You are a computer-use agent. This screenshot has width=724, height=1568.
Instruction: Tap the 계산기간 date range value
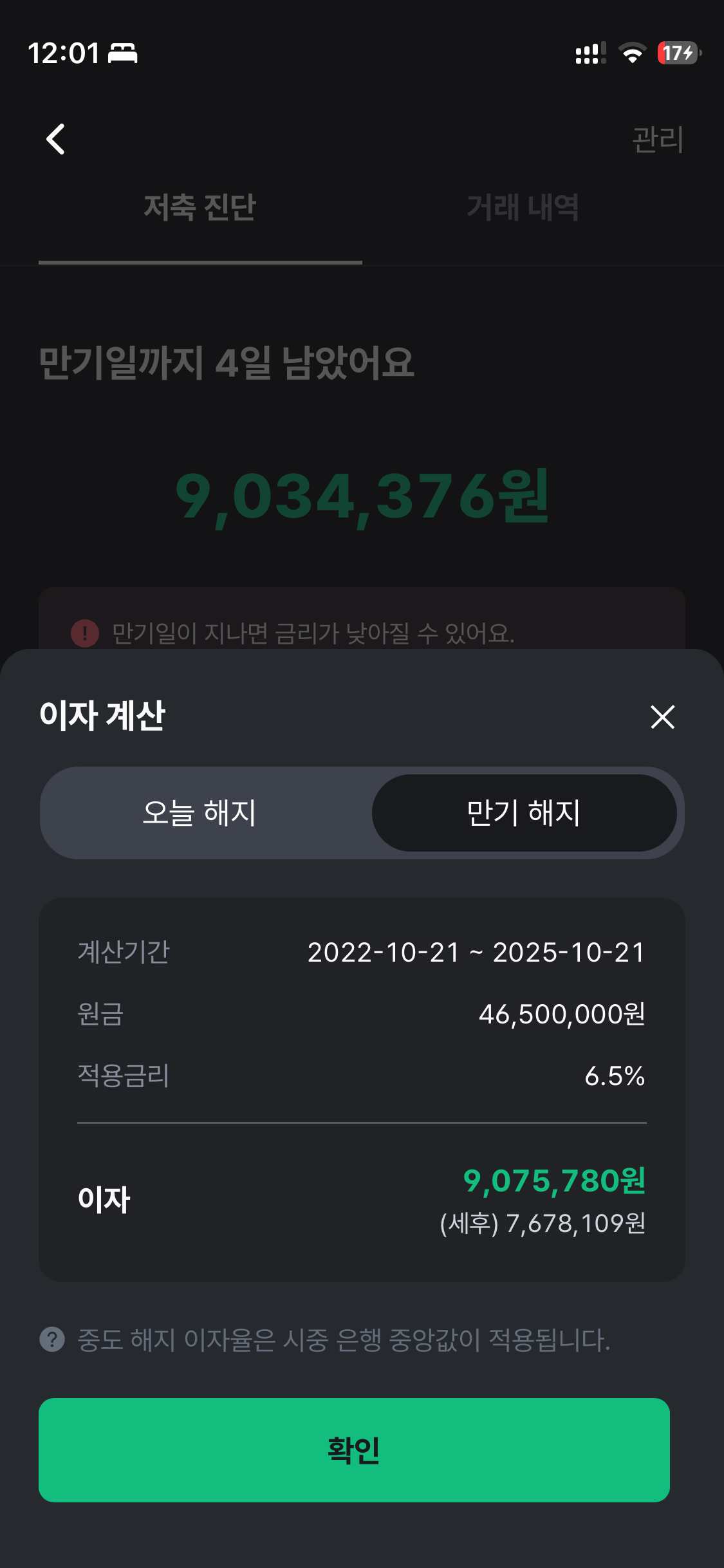(476, 953)
